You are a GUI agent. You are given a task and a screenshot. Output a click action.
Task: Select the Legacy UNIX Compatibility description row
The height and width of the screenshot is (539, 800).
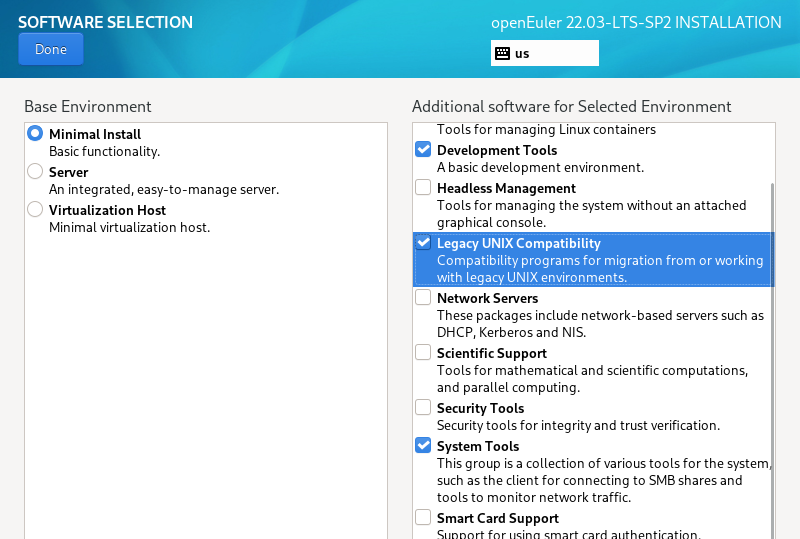(599, 269)
